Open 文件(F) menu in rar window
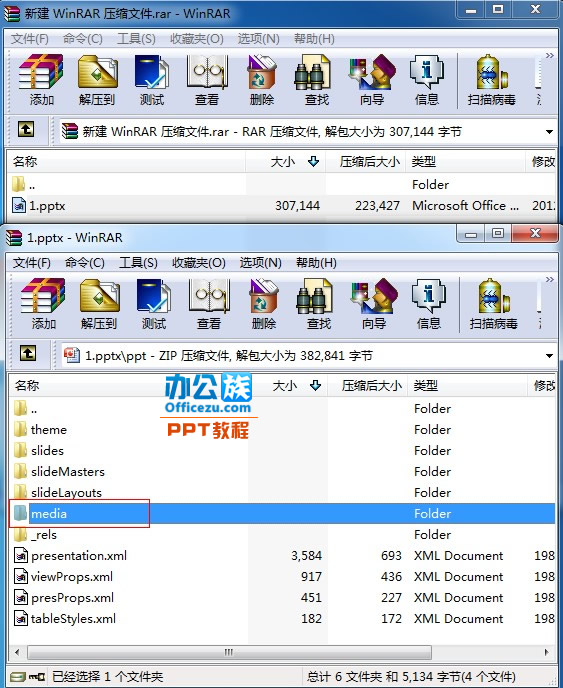The height and width of the screenshot is (688, 563). pos(29,39)
